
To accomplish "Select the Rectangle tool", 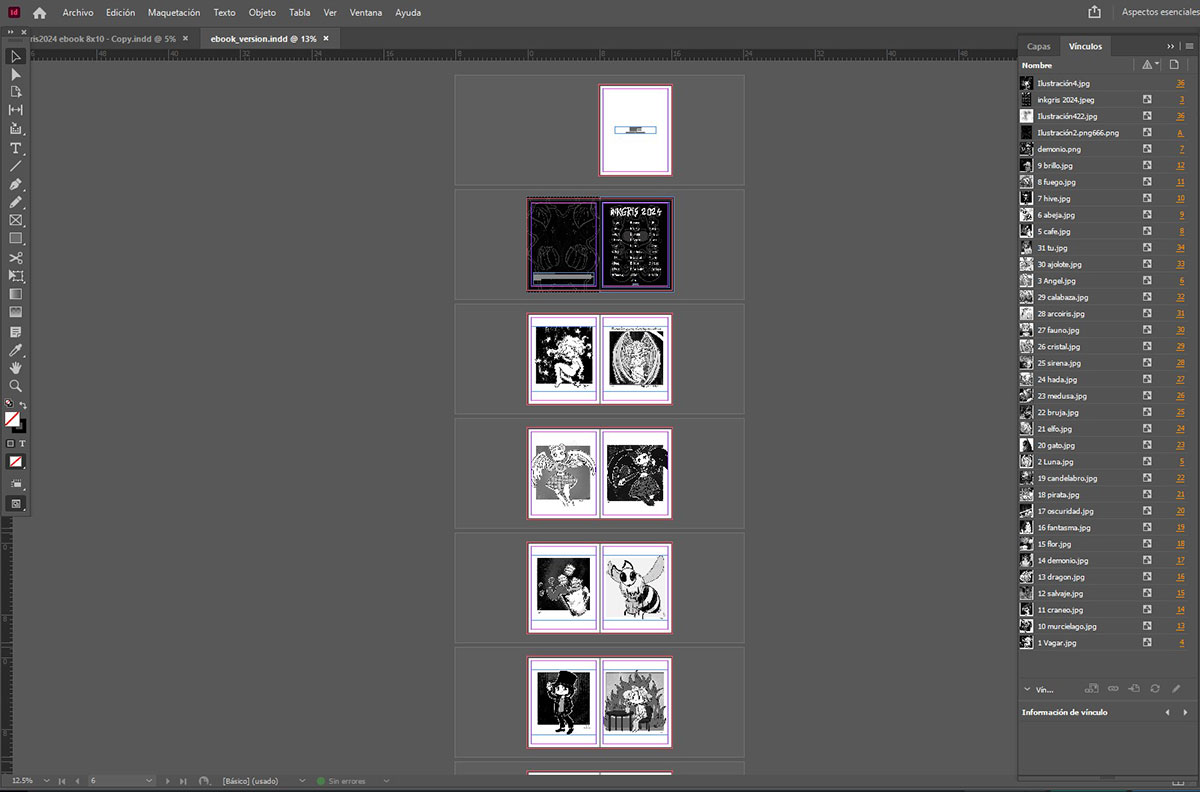I will pyautogui.click(x=16, y=239).
